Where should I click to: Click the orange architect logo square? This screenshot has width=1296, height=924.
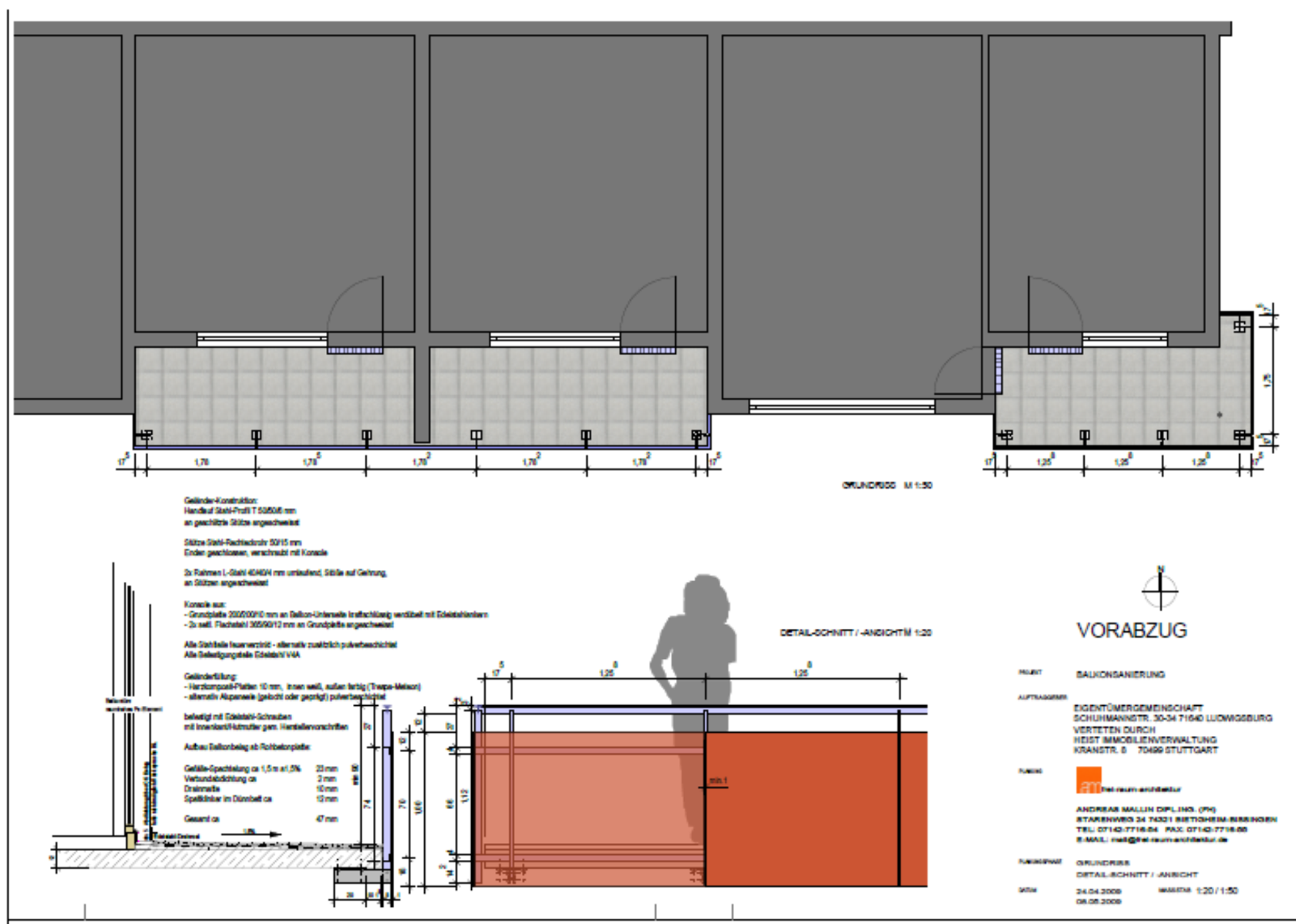click(1089, 780)
